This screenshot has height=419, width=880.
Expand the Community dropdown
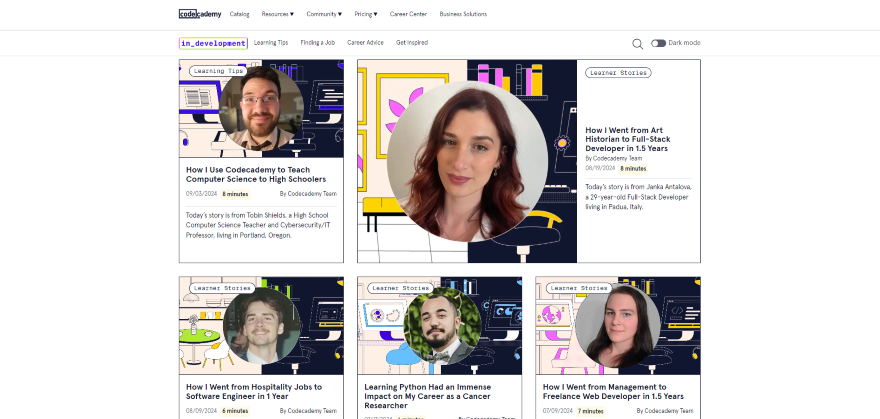324,14
